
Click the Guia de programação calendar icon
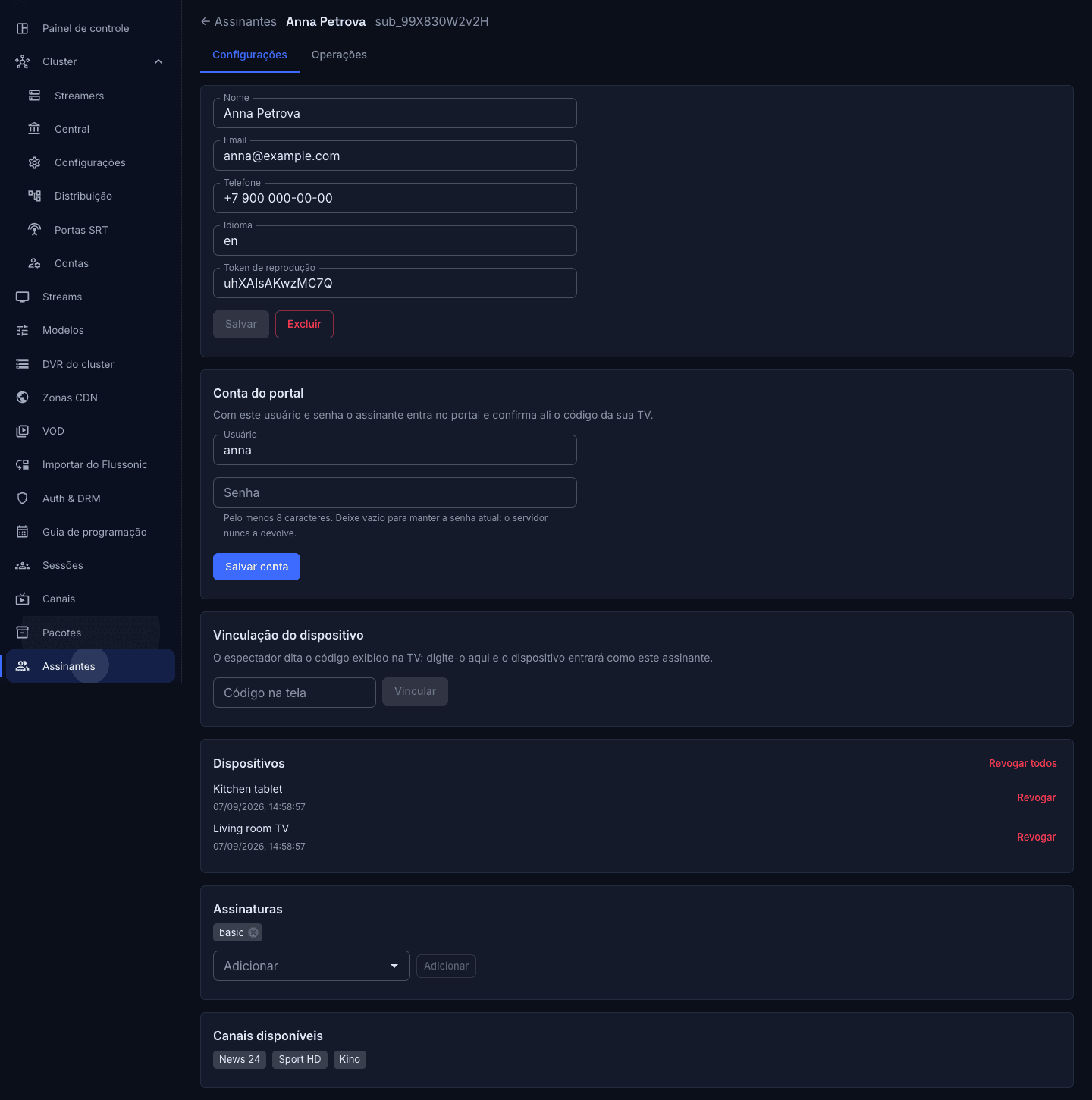pos(23,532)
